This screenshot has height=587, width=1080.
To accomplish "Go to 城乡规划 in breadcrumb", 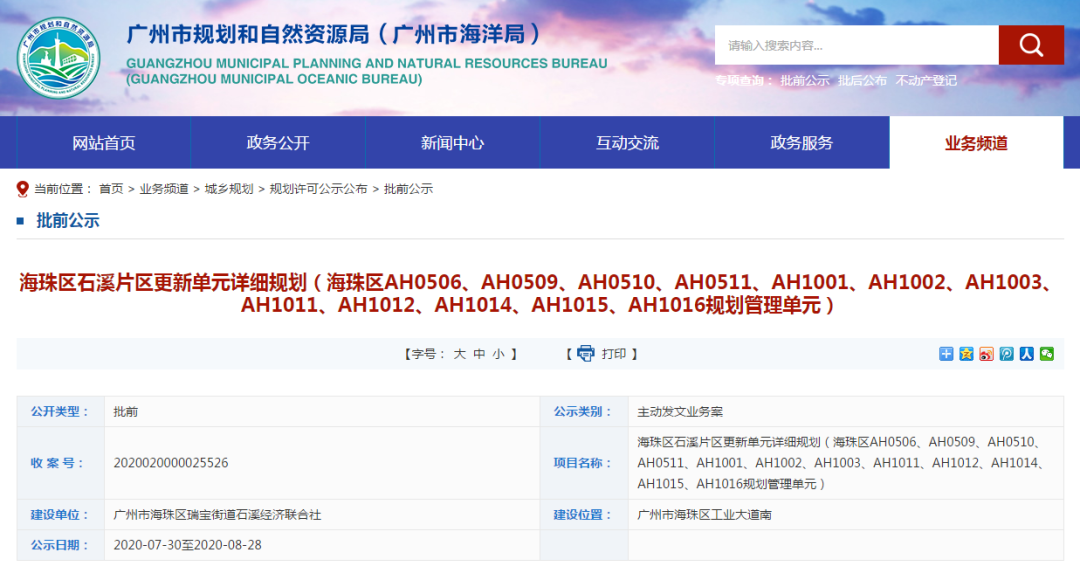I will tap(229, 189).
